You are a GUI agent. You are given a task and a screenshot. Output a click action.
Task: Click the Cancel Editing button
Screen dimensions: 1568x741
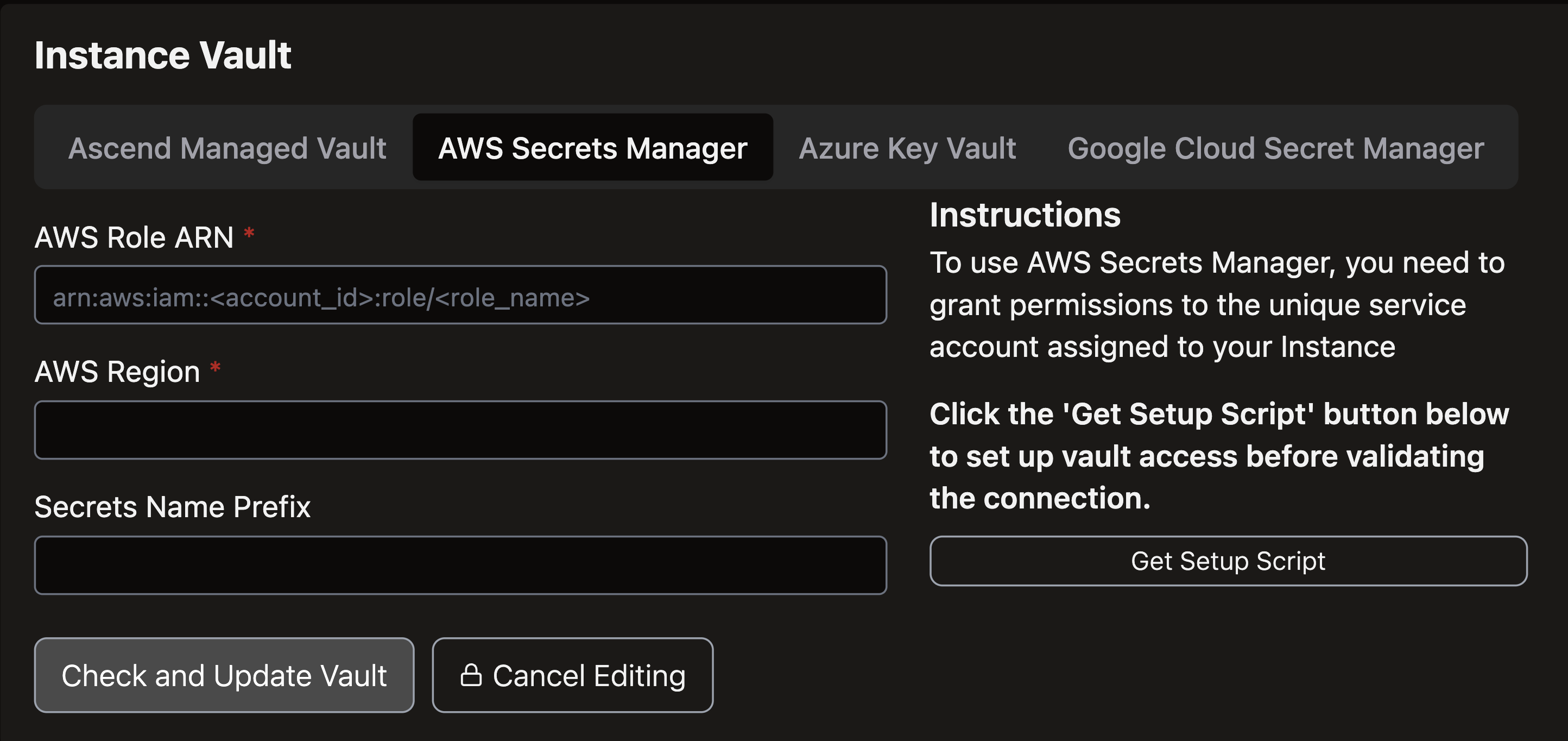[x=572, y=675]
